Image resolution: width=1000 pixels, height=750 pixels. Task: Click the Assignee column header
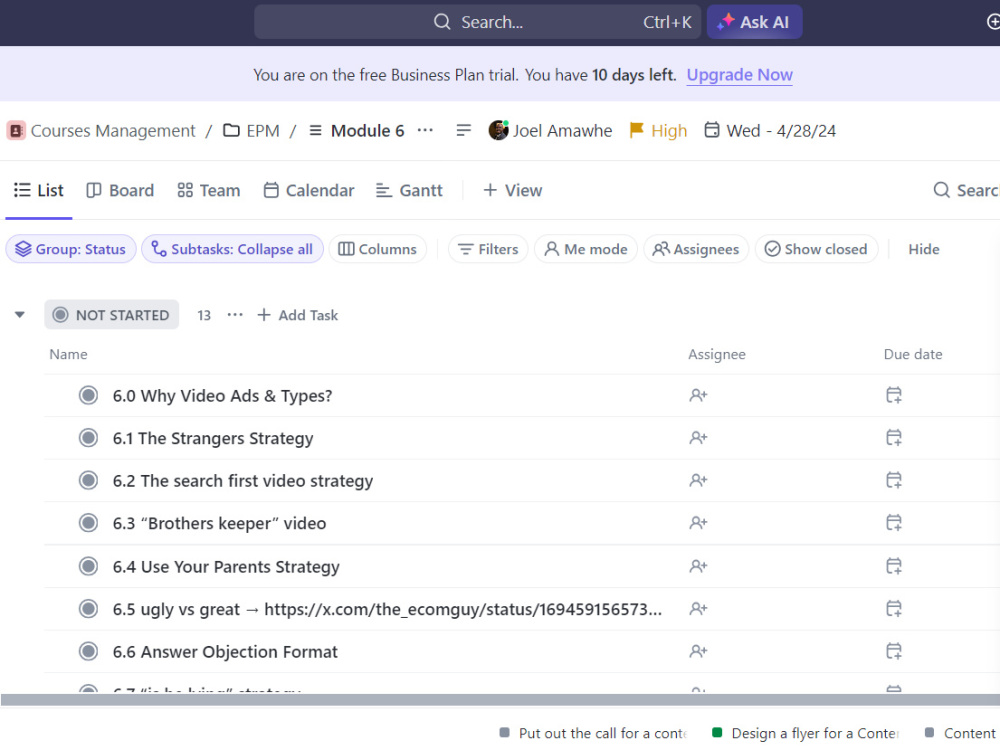[716, 354]
